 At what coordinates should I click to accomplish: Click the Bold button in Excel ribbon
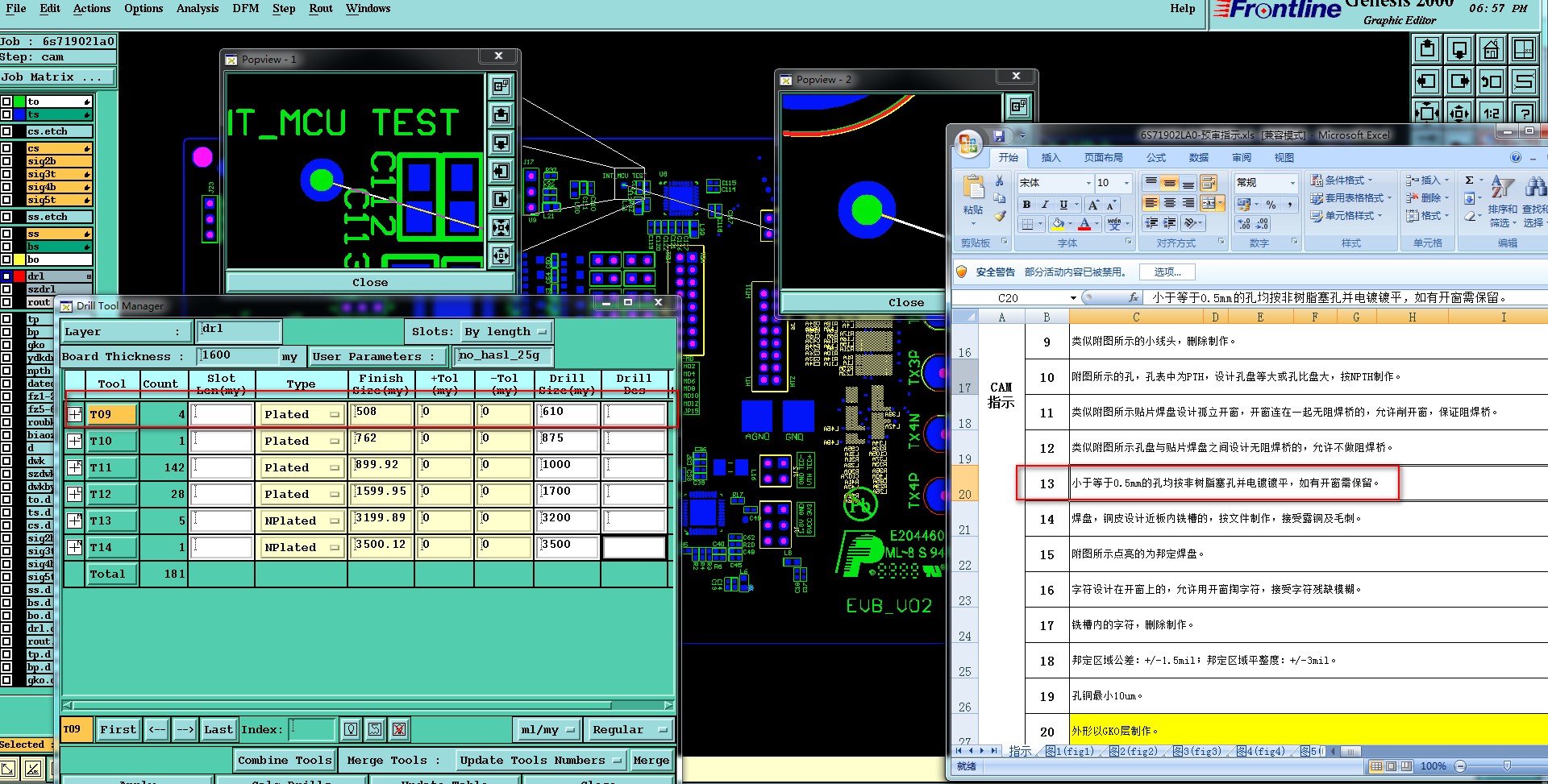(1026, 205)
